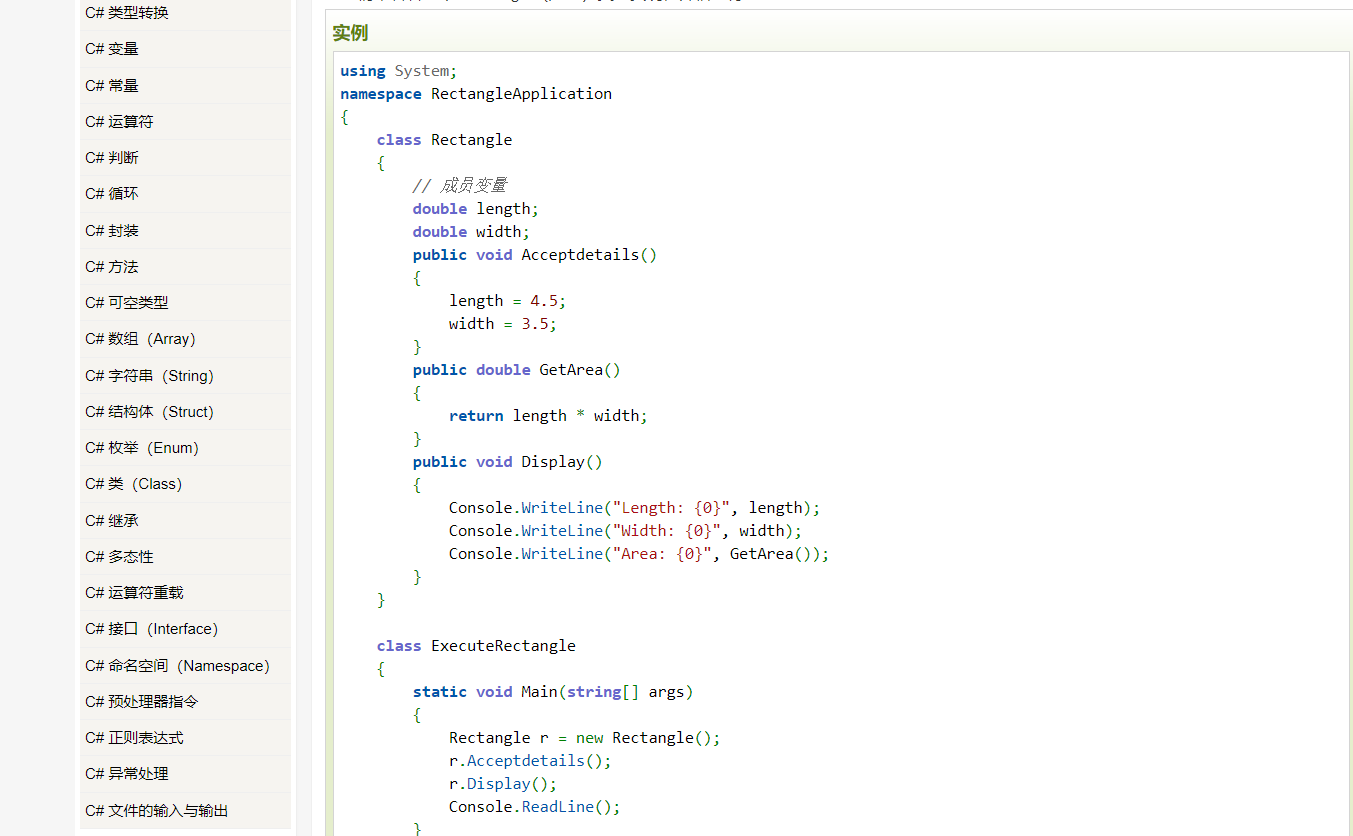Click the C# 字符串 (String) link
The height and width of the screenshot is (836, 1353).
149,376
